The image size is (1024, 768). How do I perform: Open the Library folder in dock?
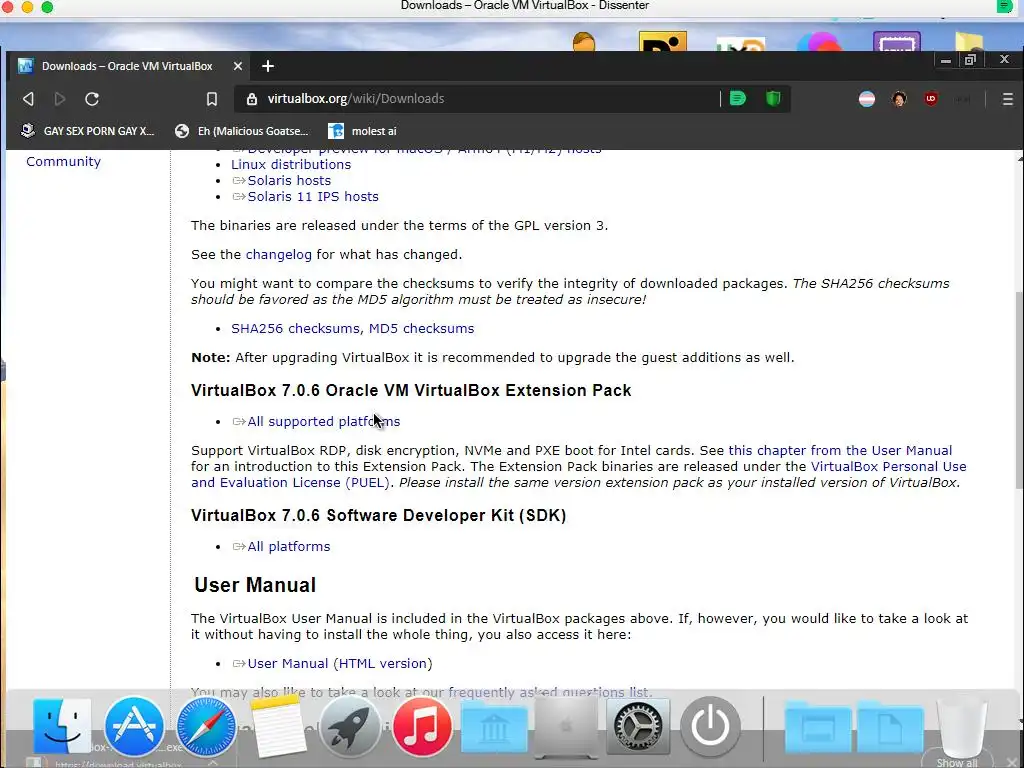(494, 728)
